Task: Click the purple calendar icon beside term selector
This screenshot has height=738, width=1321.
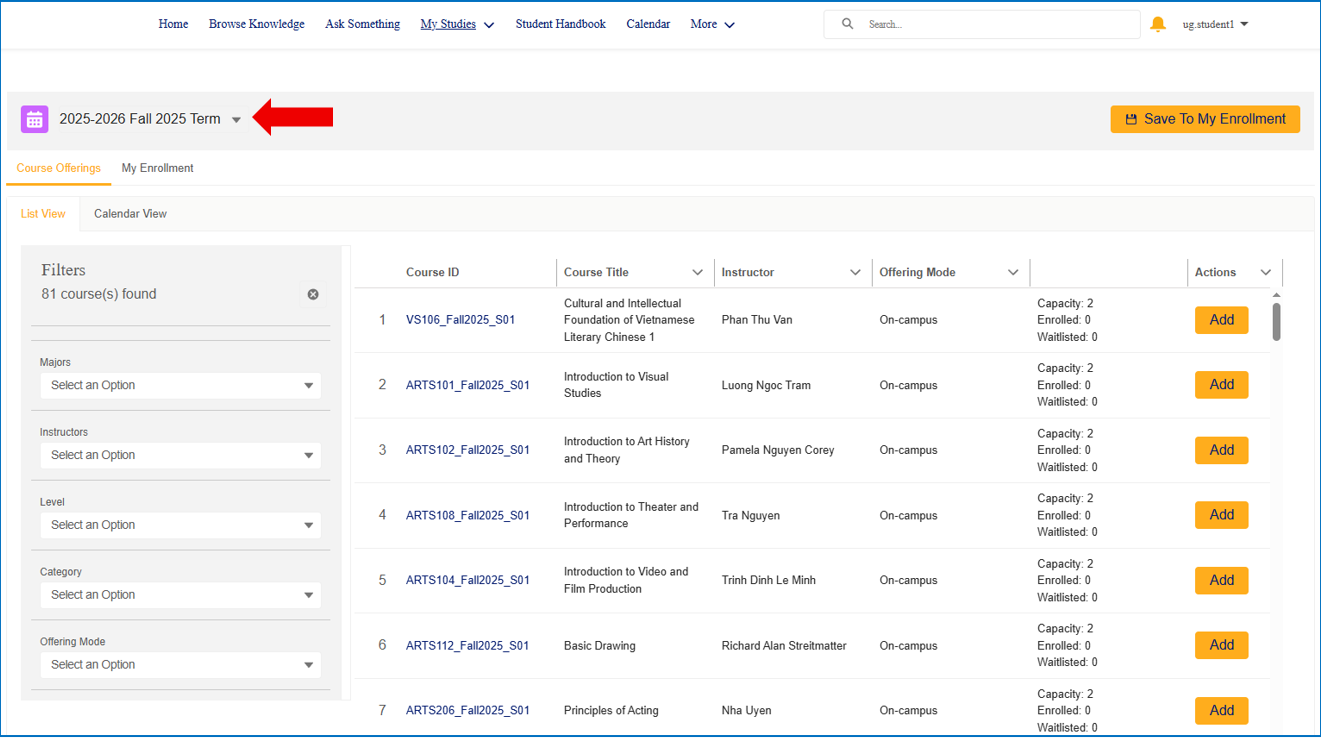Action: click(34, 118)
